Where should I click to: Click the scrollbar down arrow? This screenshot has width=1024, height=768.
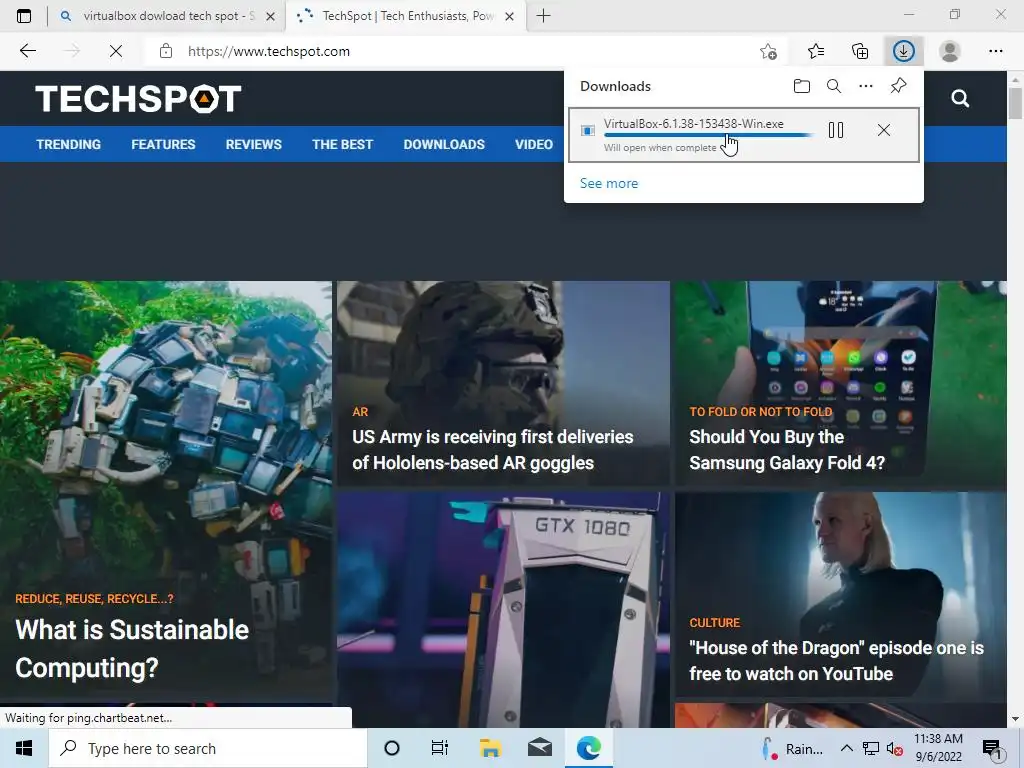1015,719
